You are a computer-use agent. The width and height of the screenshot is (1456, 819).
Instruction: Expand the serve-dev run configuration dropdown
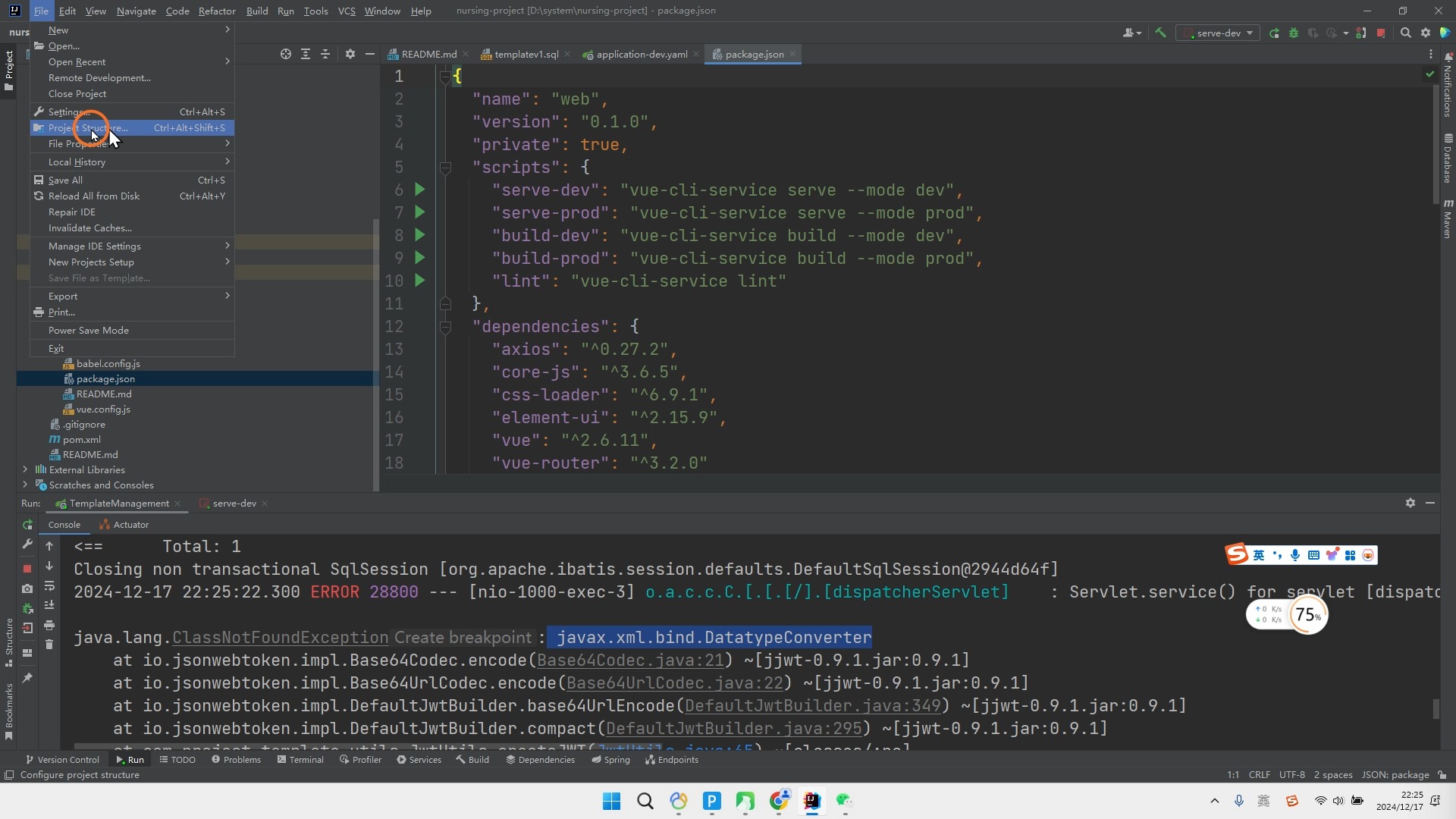(x=1247, y=33)
